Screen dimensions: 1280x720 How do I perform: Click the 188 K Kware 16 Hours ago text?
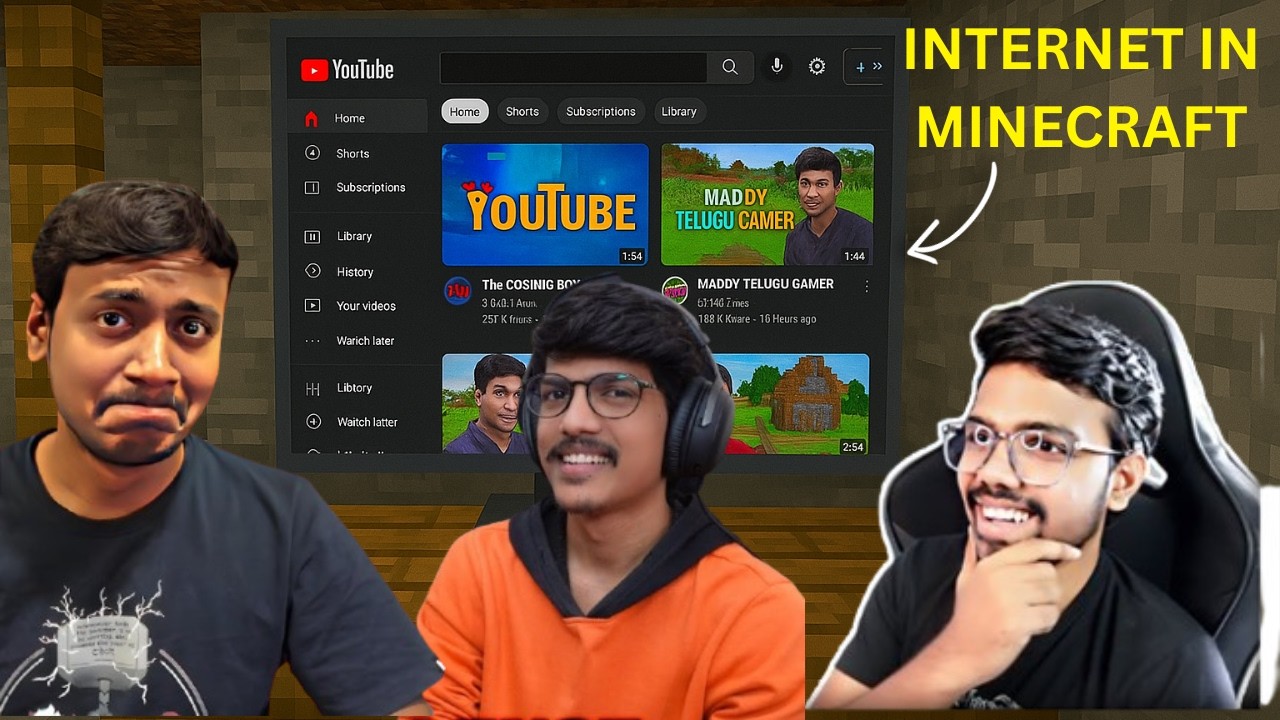pos(756,319)
